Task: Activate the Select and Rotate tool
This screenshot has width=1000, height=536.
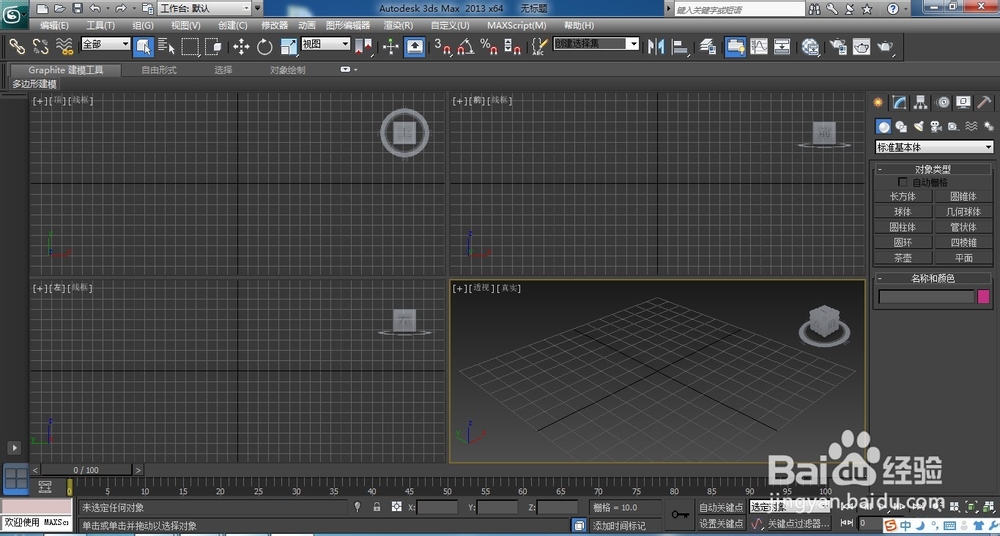Action: click(265, 46)
